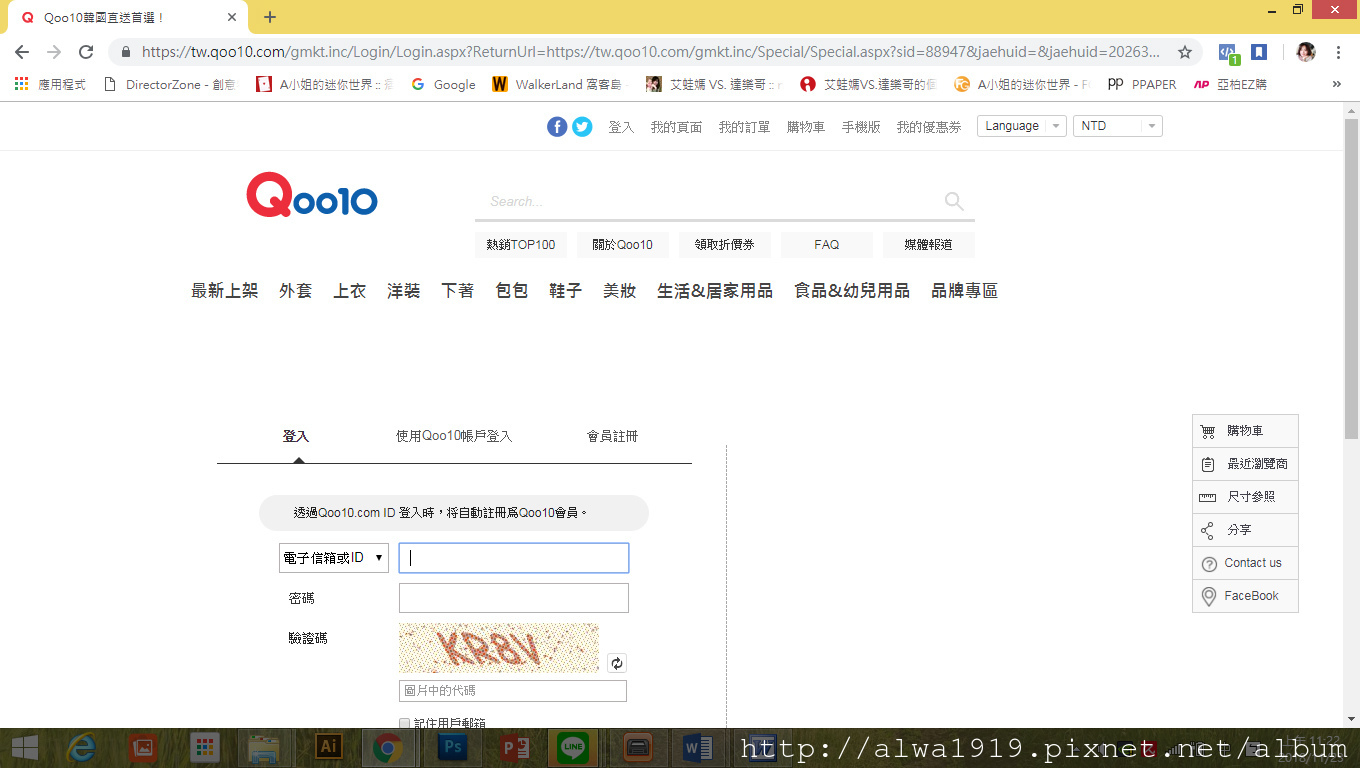This screenshot has width=1360, height=768.
Task: Open the Twitter icon in the top bar
Action: (582, 127)
